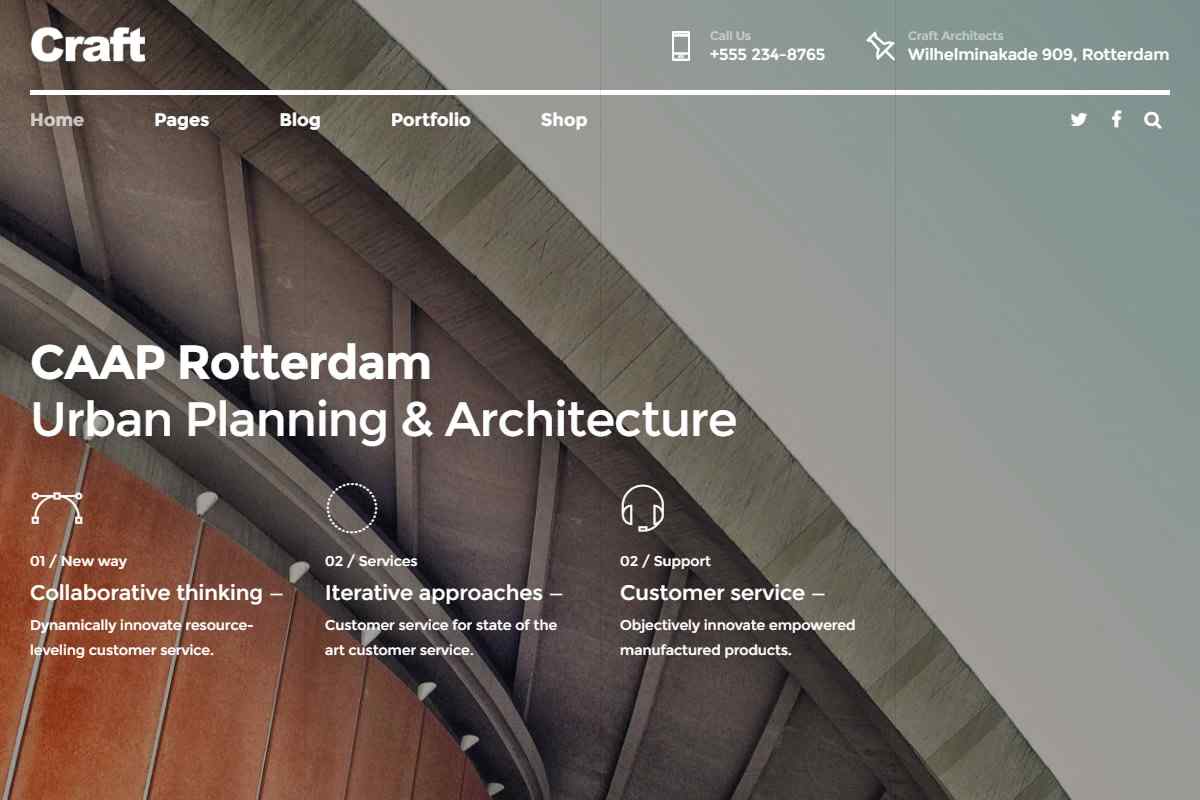Click the address Wilhelminakade 909, Rotterdam
This screenshot has height=800, width=1200.
coord(1038,55)
